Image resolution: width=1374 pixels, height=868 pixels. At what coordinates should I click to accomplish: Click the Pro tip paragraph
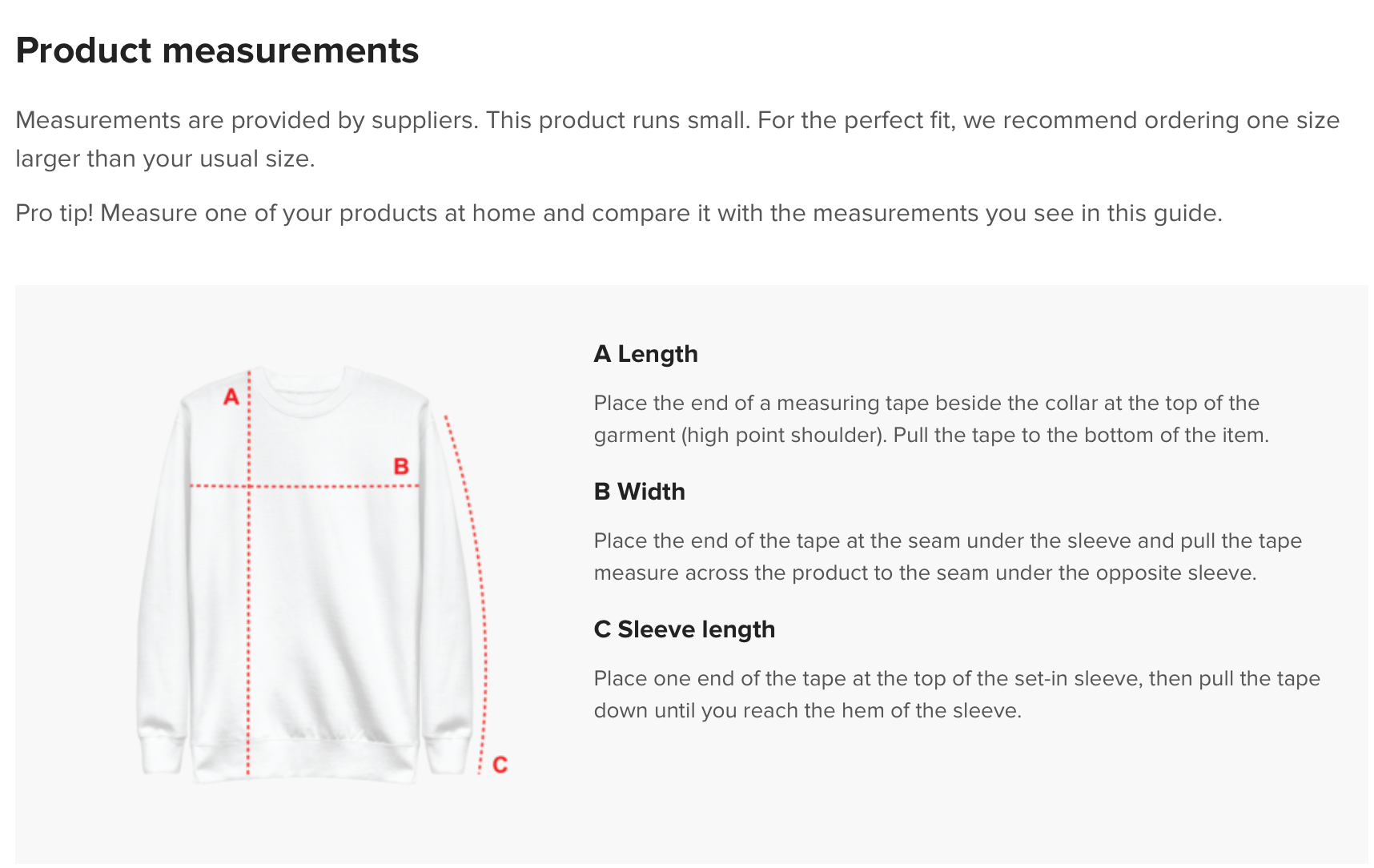pos(618,213)
